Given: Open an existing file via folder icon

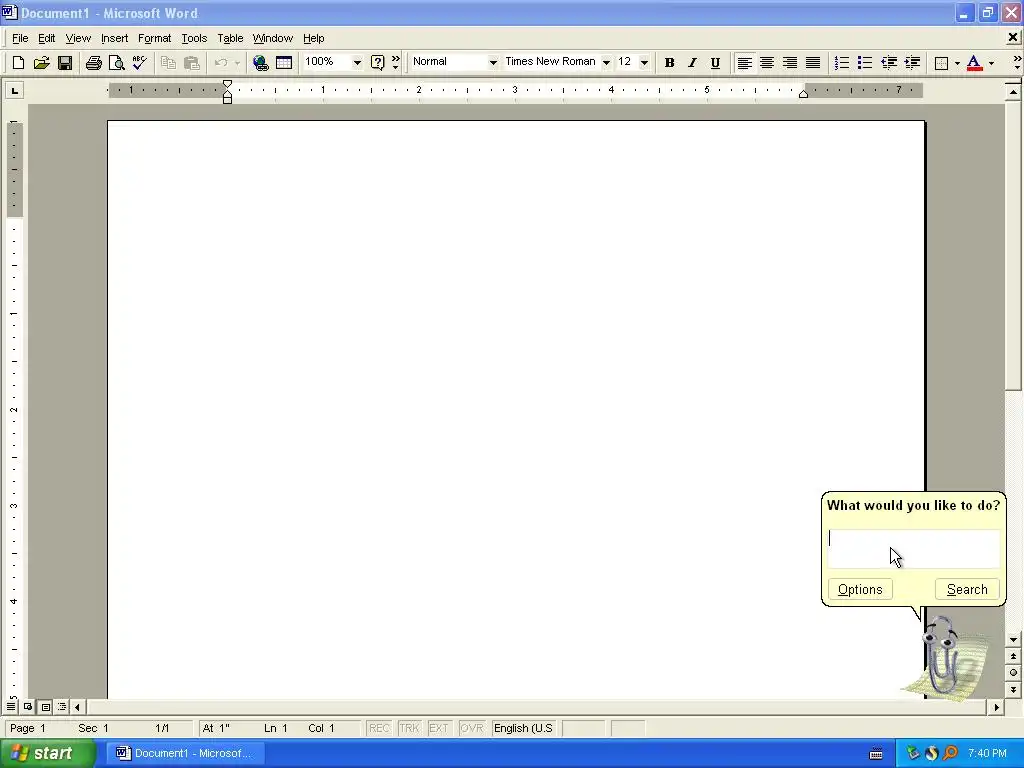Looking at the screenshot, I should 41,63.
